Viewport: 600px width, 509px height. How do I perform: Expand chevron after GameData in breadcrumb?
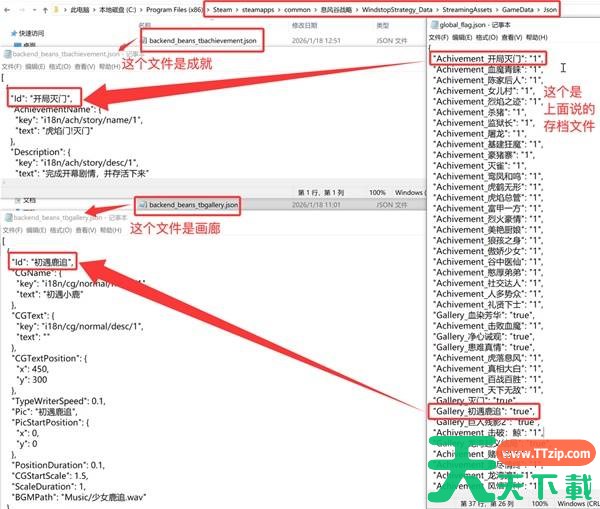(x=538, y=10)
